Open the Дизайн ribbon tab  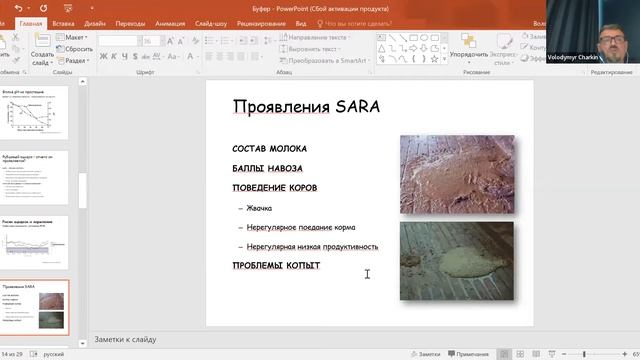(x=95, y=24)
